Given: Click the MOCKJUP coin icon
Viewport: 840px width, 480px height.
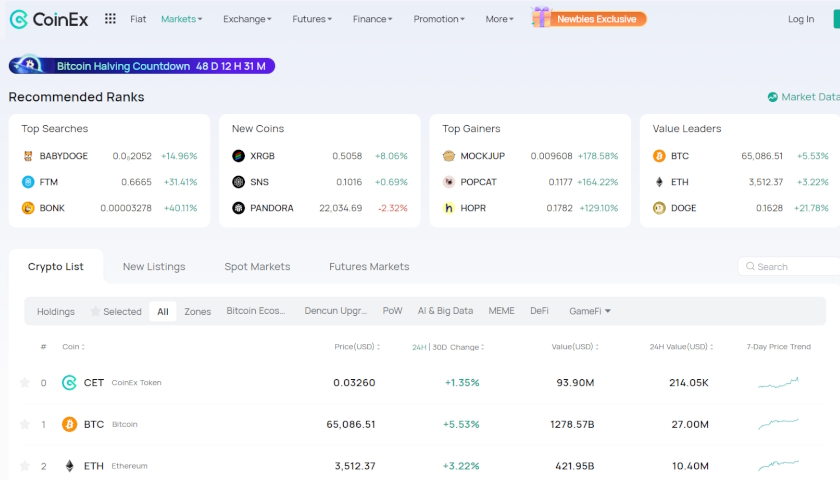Looking at the screenshot, I should tap(449, 156).
